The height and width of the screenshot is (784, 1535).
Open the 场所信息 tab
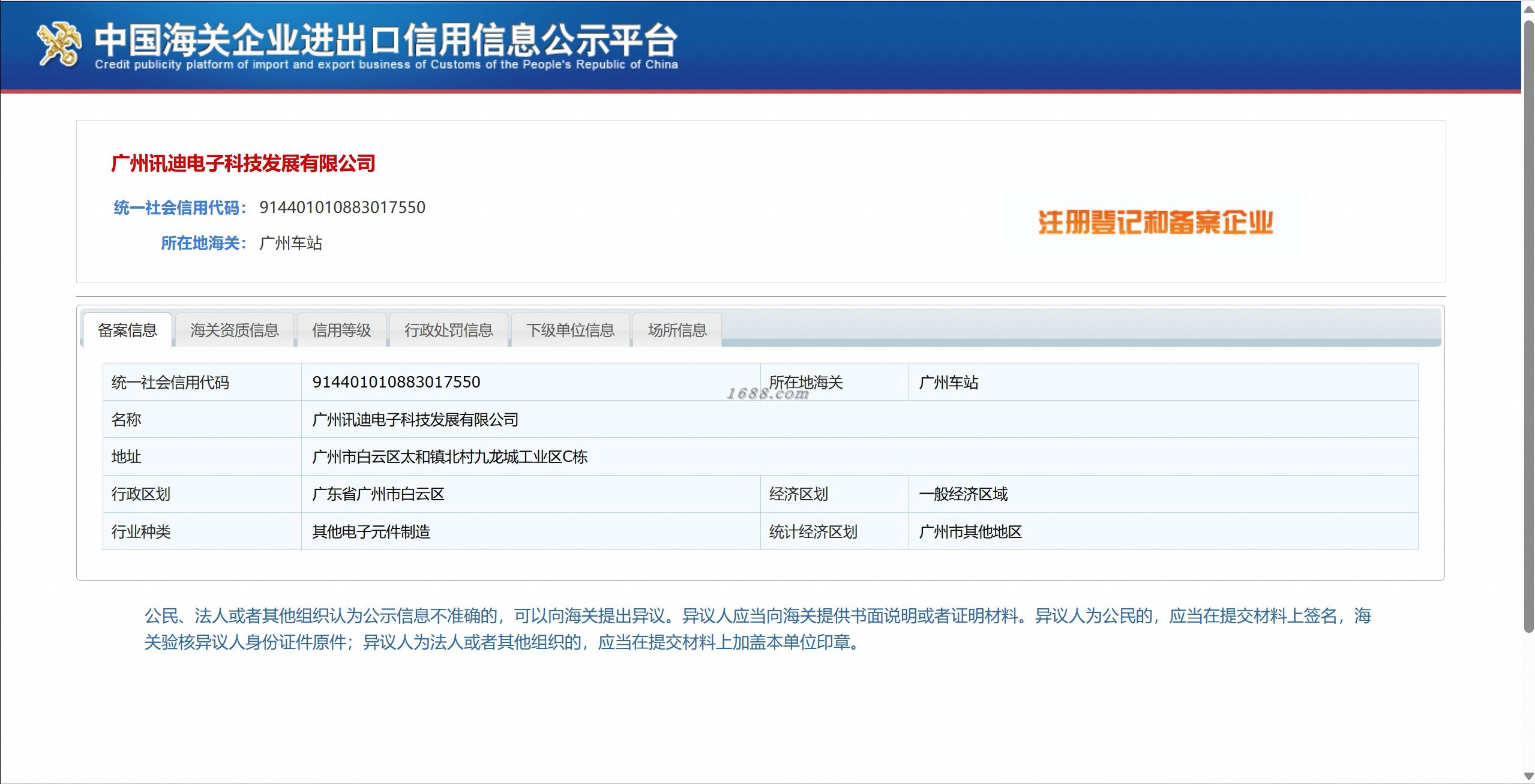coord(677,330)
